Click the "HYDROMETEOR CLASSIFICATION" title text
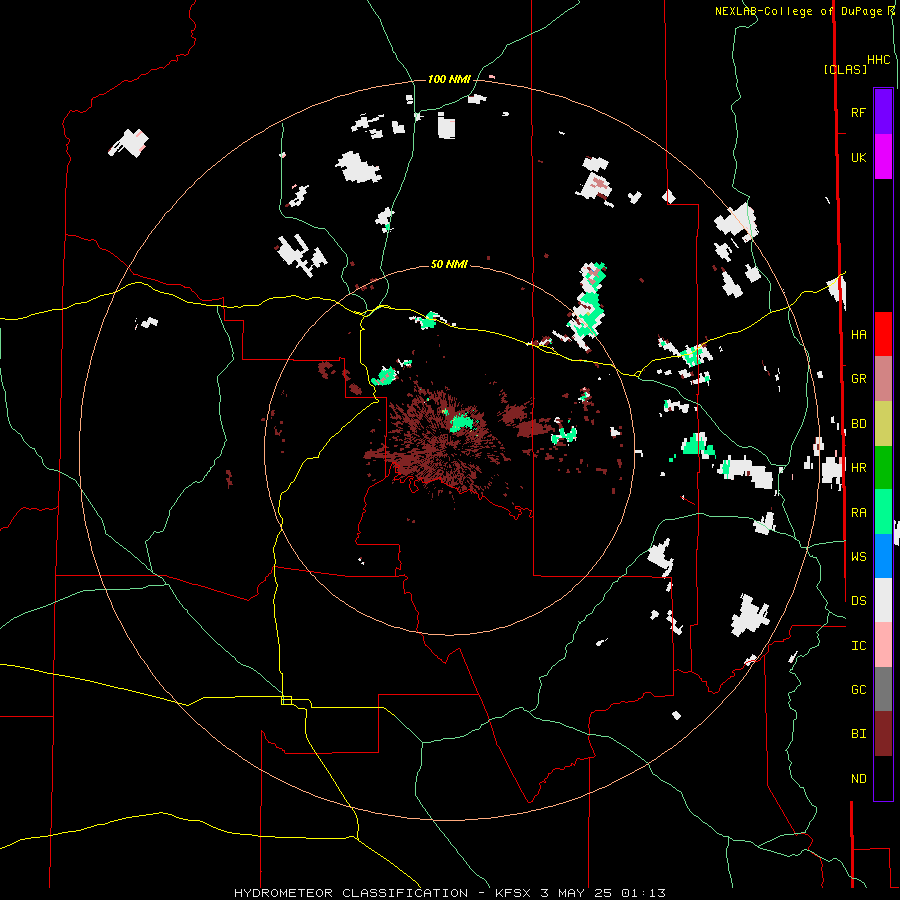 351,893
